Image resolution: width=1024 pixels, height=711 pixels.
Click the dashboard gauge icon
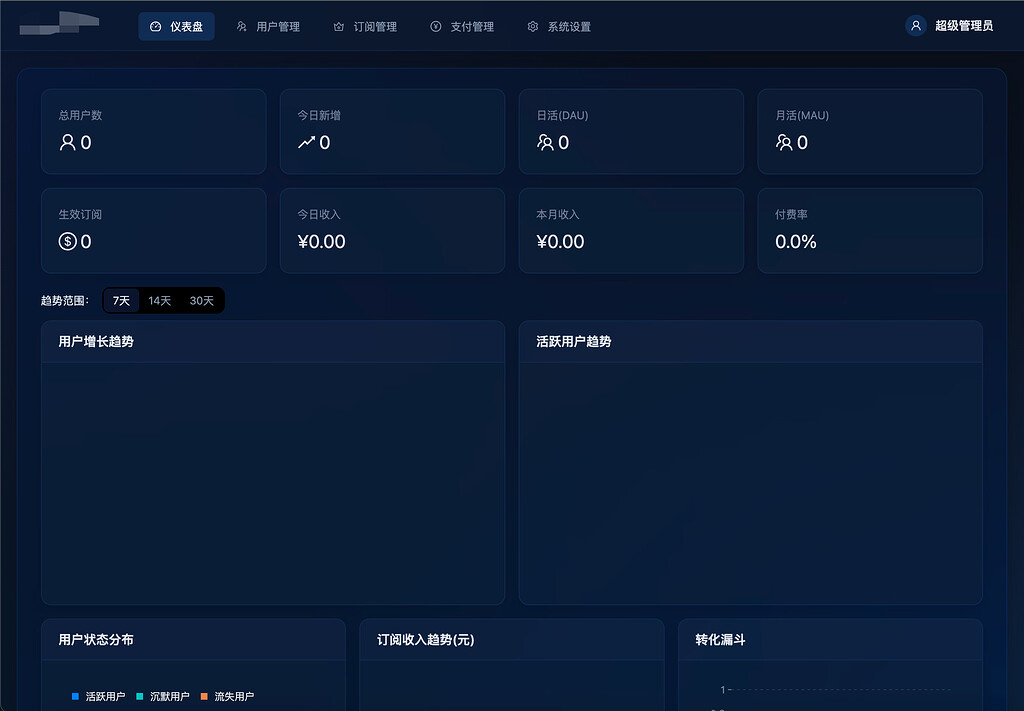pyautogui.click(x=155, y=27)
